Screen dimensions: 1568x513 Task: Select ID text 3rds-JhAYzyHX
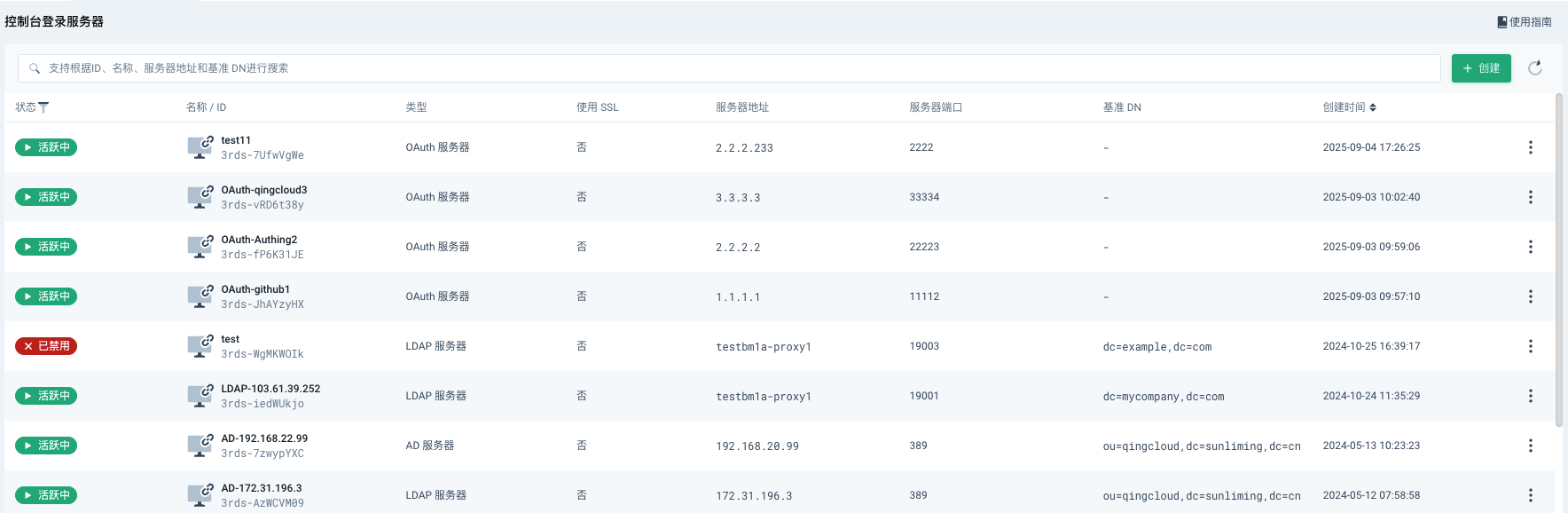click(263, 304)
